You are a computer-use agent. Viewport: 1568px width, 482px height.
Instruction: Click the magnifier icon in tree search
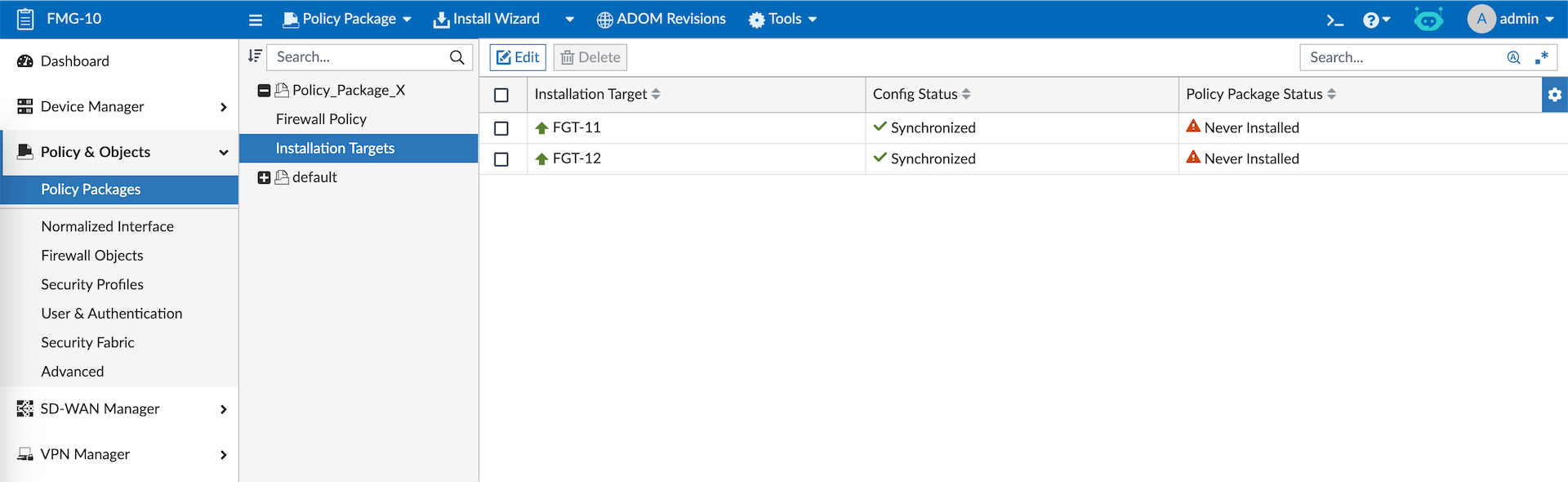pyautogui.click(x=457, y=57)
